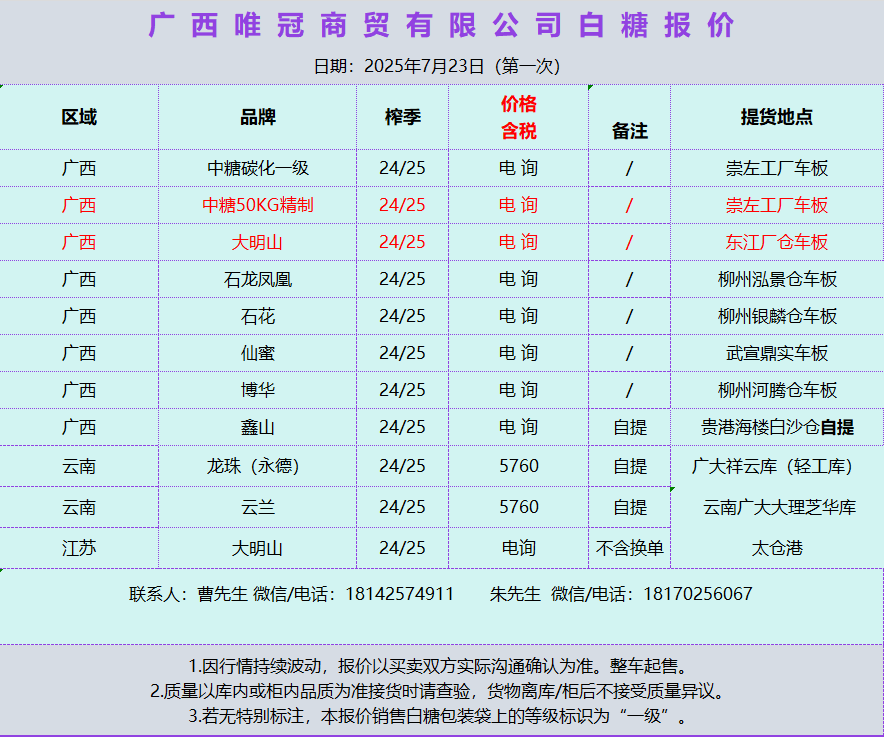Click the 区域 column header
Viewport: 884px width, 737px height.
click(x=79, y=117)
